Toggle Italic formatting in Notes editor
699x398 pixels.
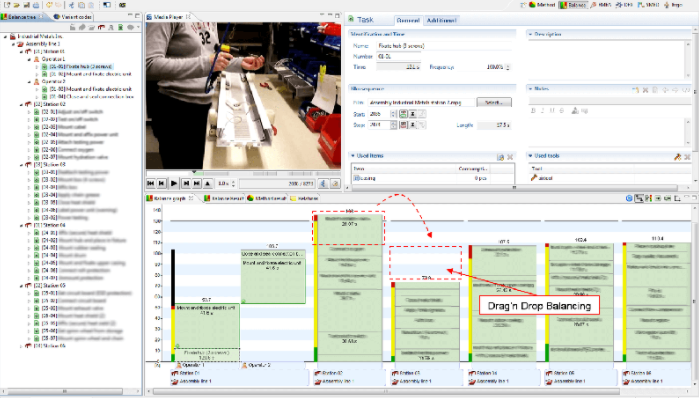[543, 111]
